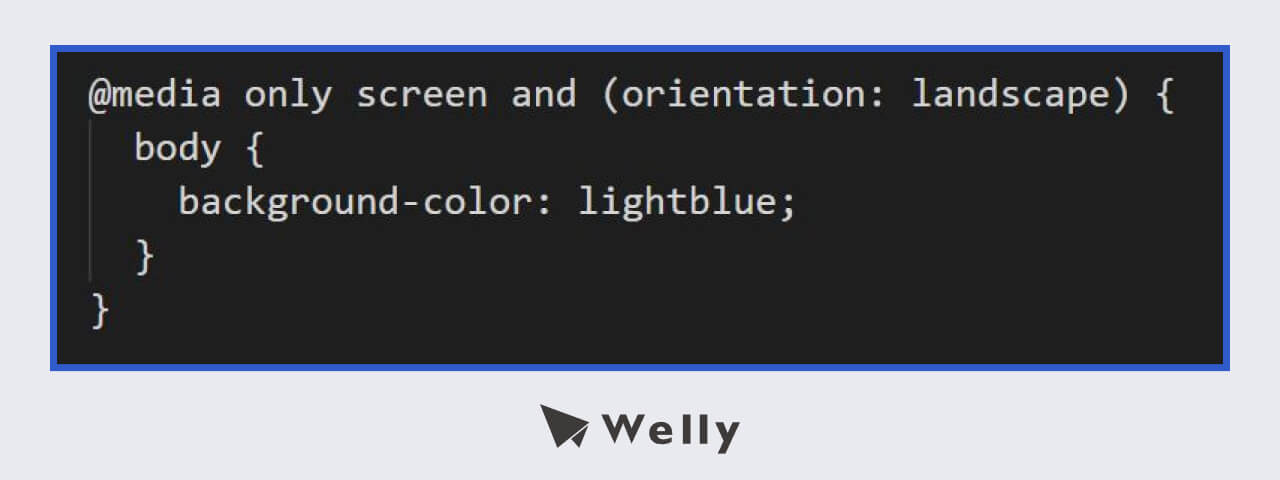The height and width of the screenshot is (480, 1280).
Task: Click the @media keyword in the code
Action: click(156, 95)
